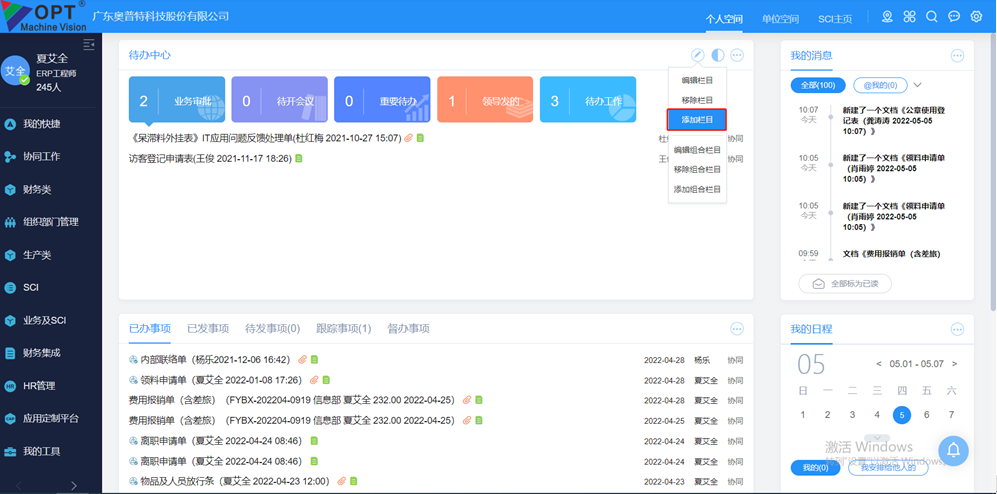Open the chat message bubble icon

pos(954,17)
